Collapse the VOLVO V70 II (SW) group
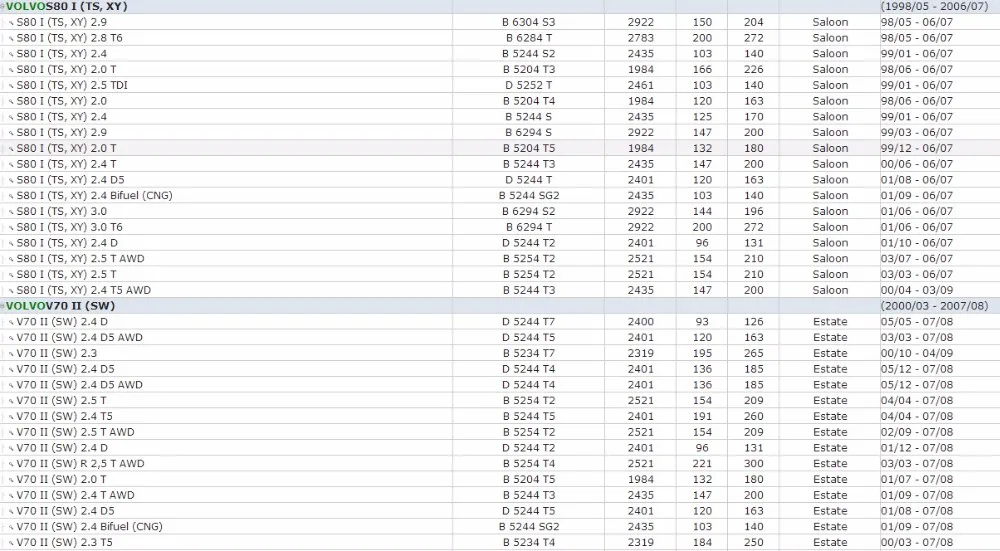 click(3, 306)
